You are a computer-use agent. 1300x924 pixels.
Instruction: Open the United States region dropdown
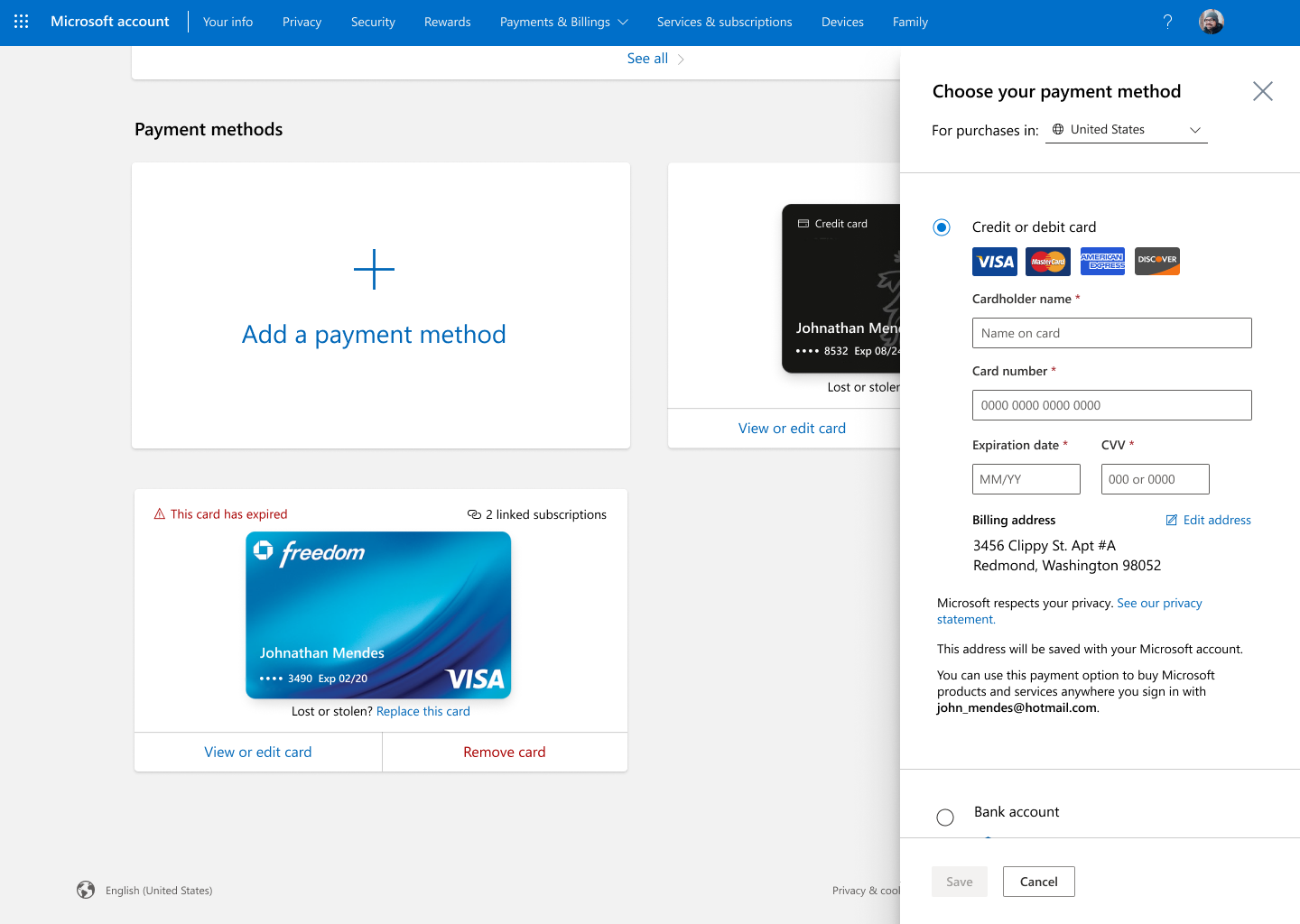(1127, 130)
